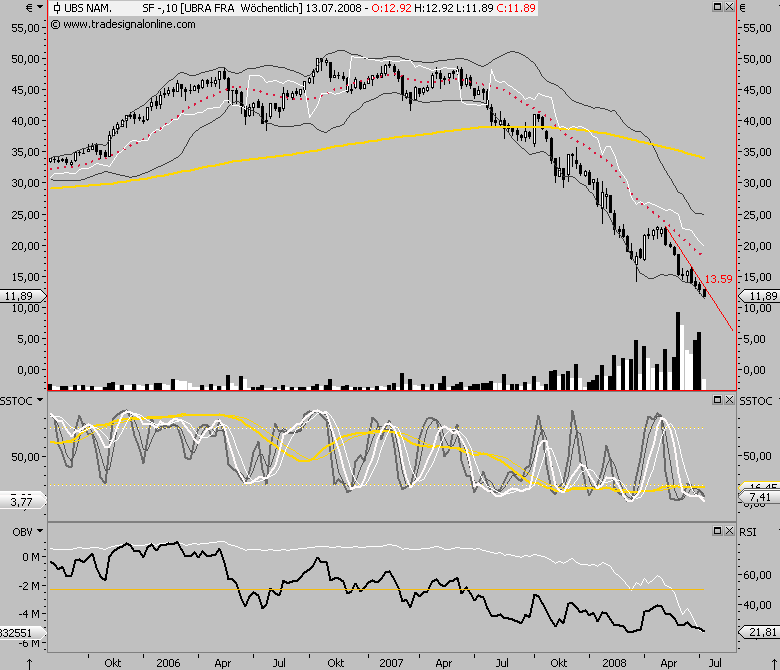
Task: Maximize the main price chart panel
Action: (x=716, y=7)
